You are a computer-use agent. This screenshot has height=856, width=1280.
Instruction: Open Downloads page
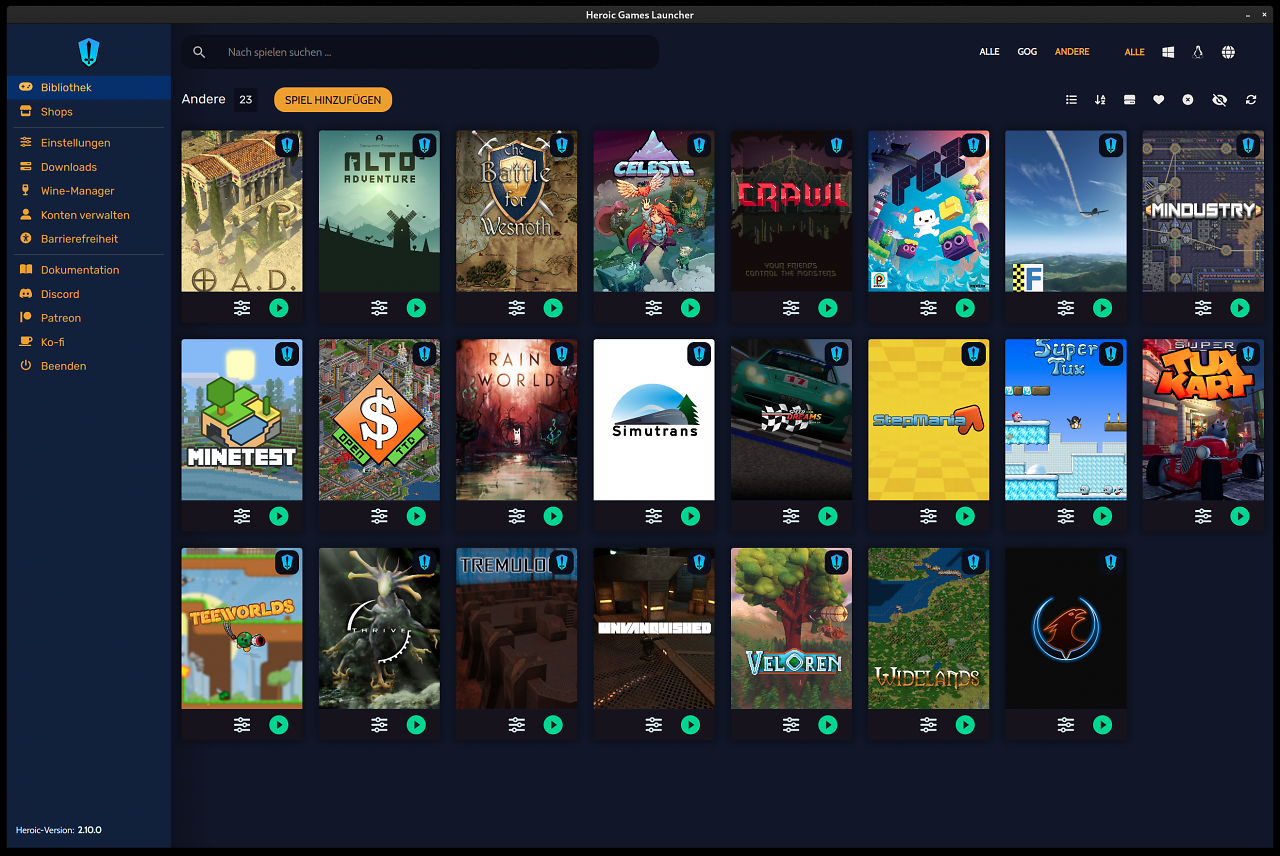tap(89, 167)
